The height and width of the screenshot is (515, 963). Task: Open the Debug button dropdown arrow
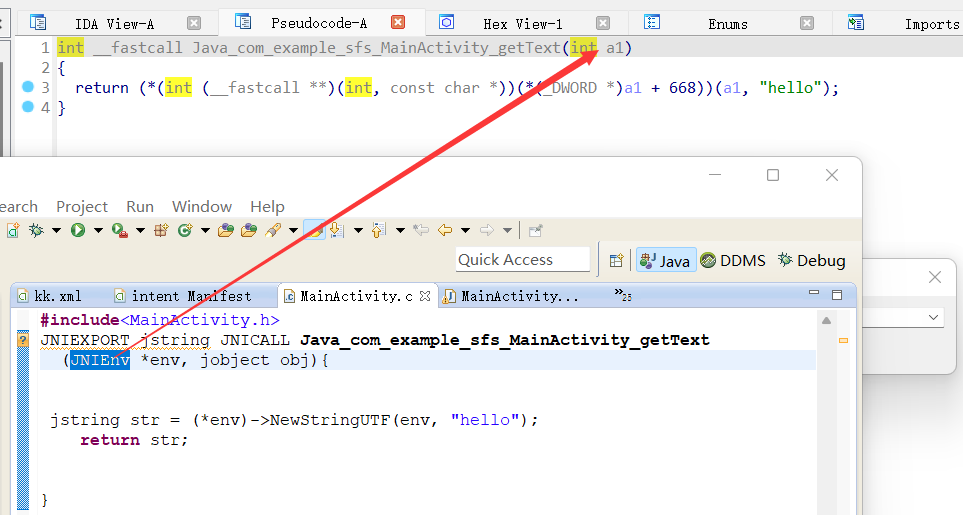coord(56,231)
